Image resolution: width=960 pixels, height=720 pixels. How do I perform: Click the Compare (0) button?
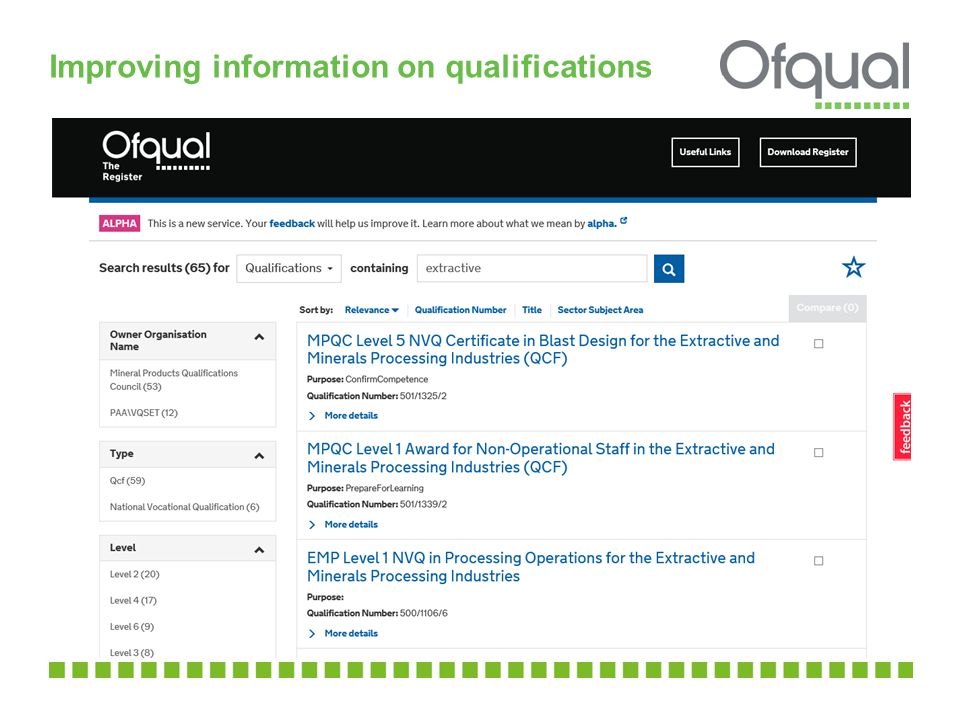(827, 308)
